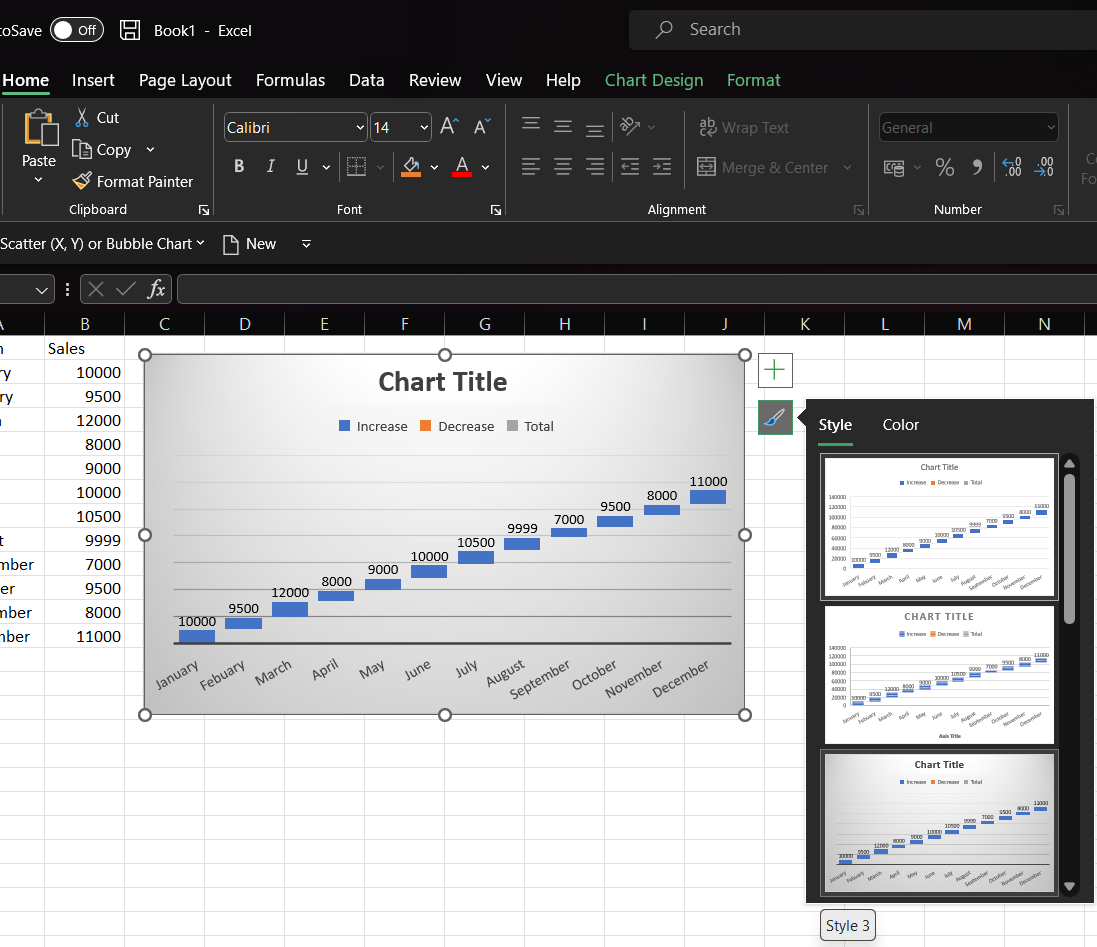
Task: Open the Insert ribbon tab
Action: click(93, 80)
